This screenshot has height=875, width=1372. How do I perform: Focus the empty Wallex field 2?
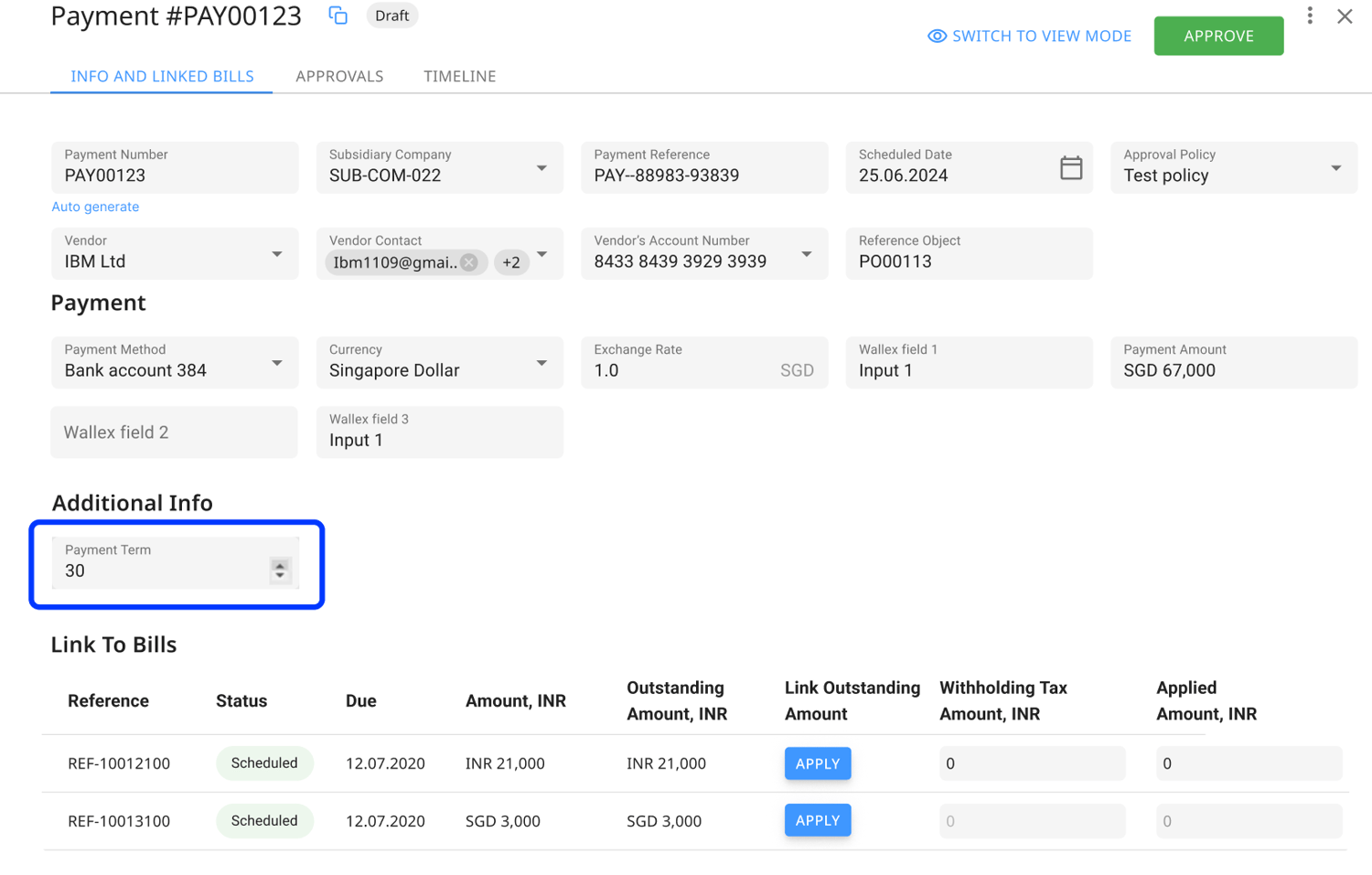[x=175, y=432]
